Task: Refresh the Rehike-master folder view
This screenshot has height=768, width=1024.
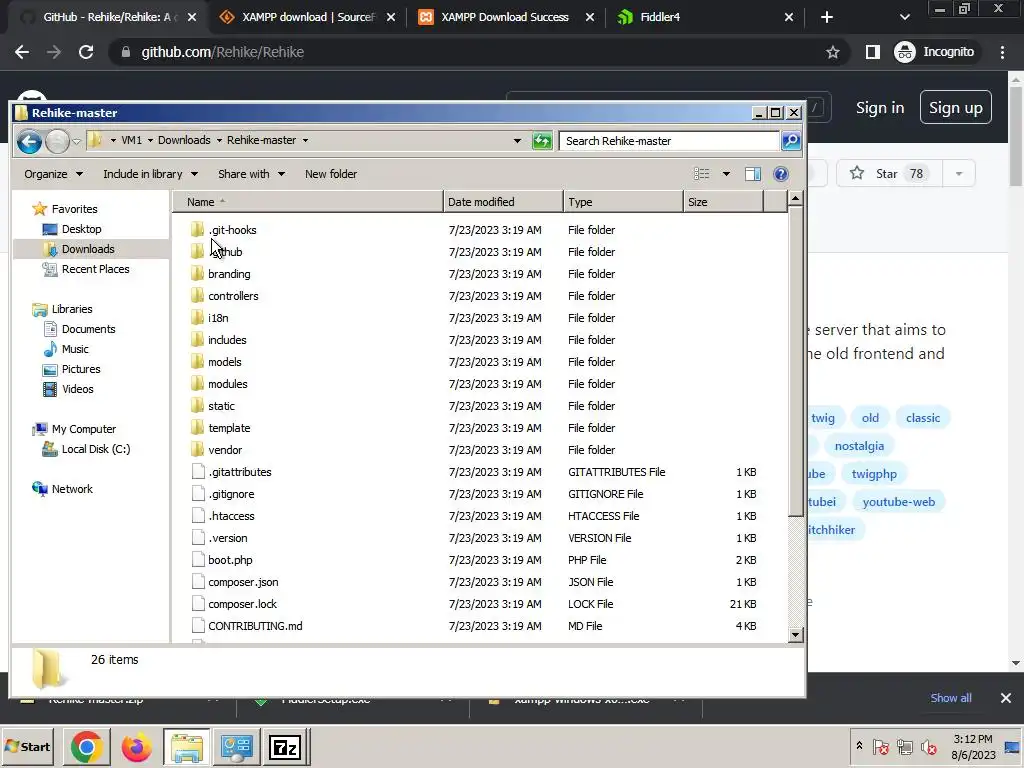Action: [x=542, y=140]
